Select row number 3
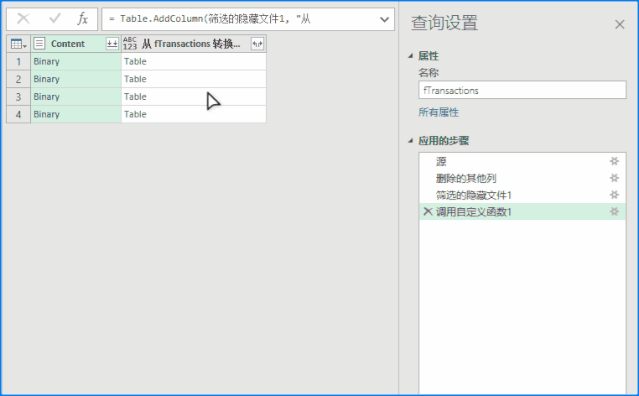This screenshot has width=639, height=396. pos(18,97)
